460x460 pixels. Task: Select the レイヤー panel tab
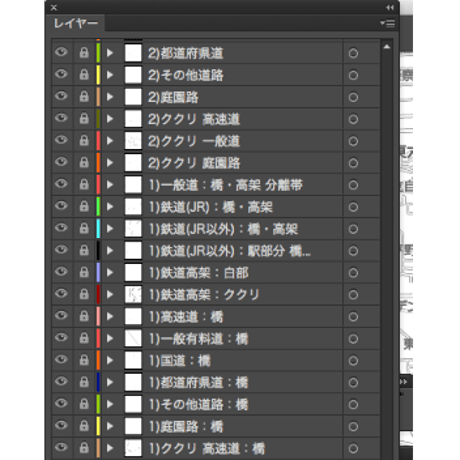[x=76, y=23]
